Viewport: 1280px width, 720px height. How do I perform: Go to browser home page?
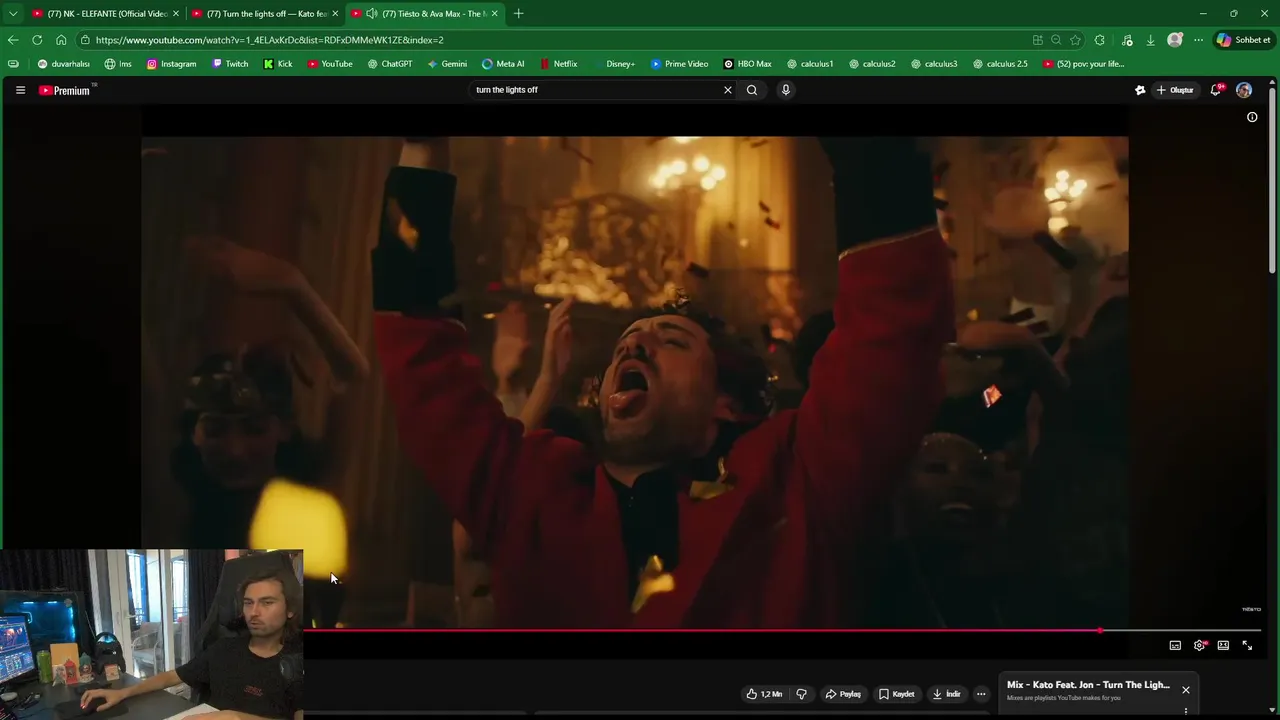tap(61, 40)
